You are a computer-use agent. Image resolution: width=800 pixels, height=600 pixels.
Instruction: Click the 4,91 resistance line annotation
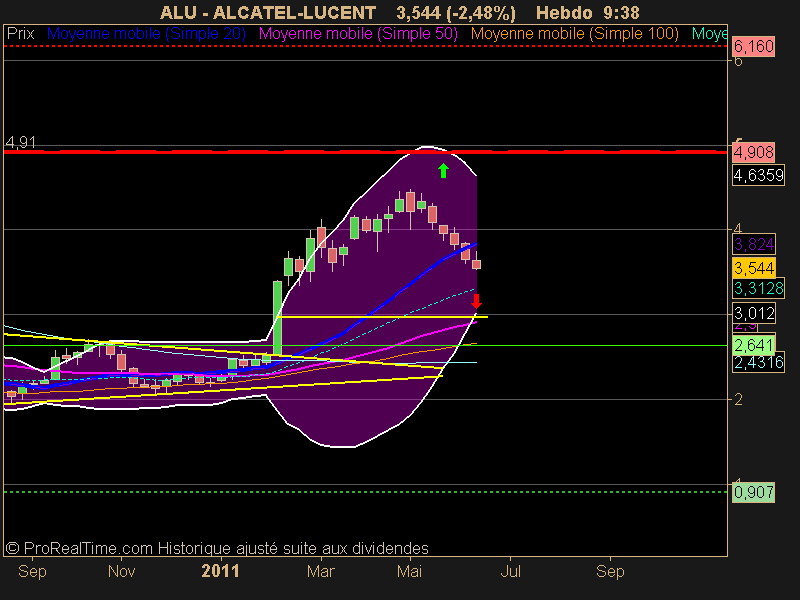(20, 142)
